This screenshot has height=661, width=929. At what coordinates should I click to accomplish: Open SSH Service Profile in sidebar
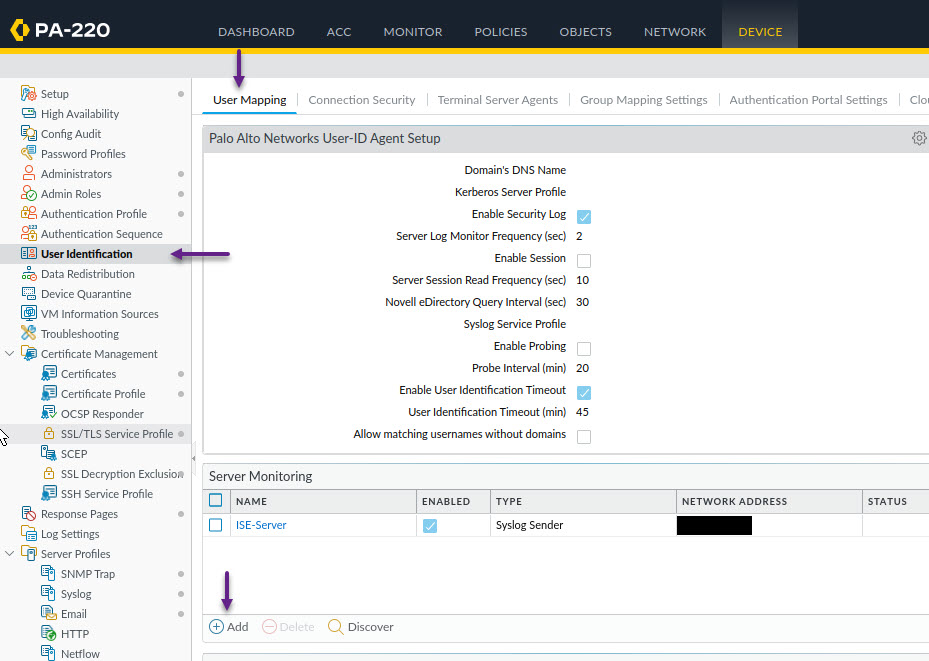(107, 494)
